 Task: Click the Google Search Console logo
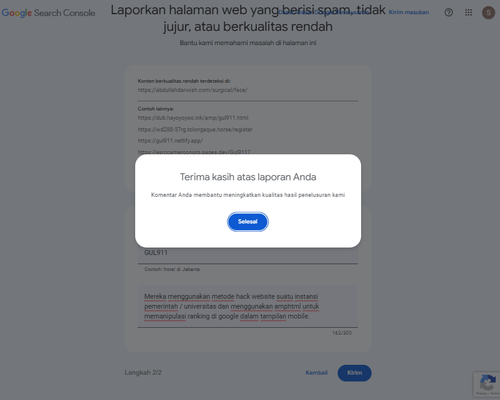(x=48, y=13)
